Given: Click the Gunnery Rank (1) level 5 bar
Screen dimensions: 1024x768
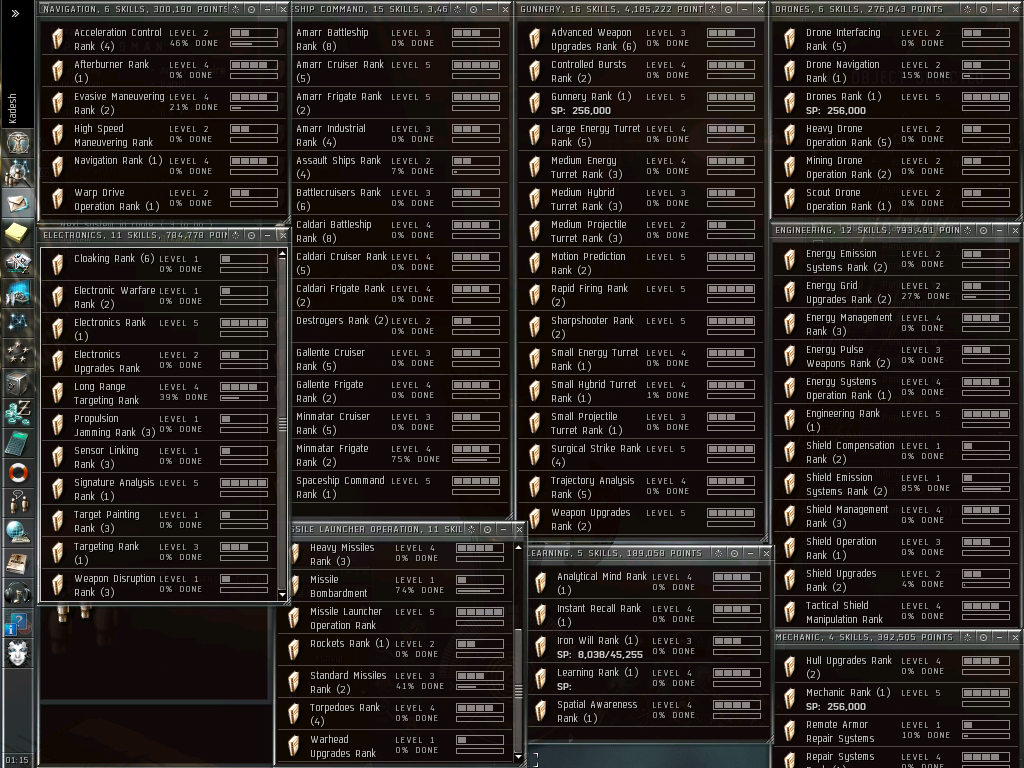Looking at the screenshot, I should (x=731, y=97).
